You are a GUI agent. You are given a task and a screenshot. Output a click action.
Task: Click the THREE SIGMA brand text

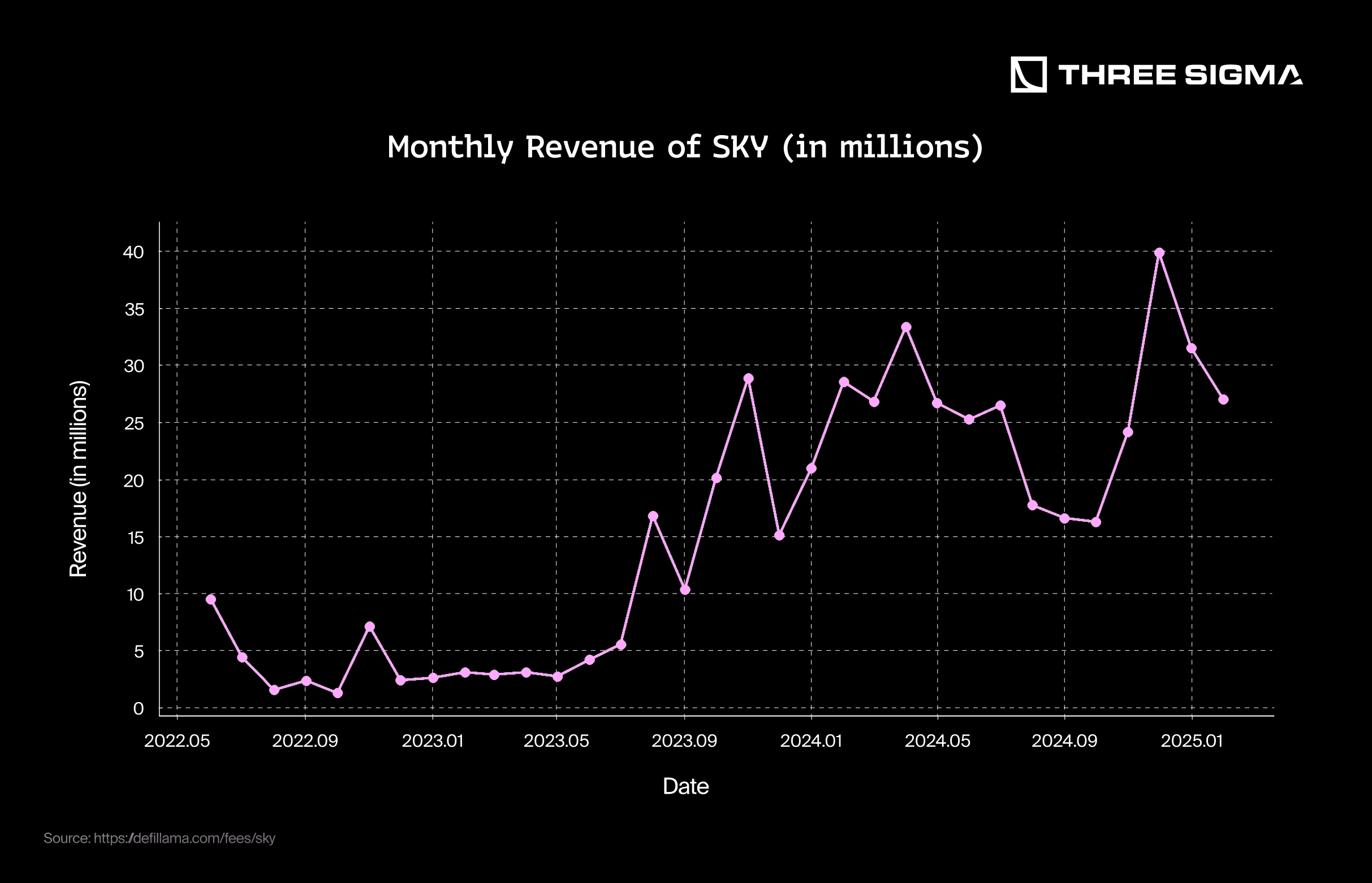[x=1180, y=75]
